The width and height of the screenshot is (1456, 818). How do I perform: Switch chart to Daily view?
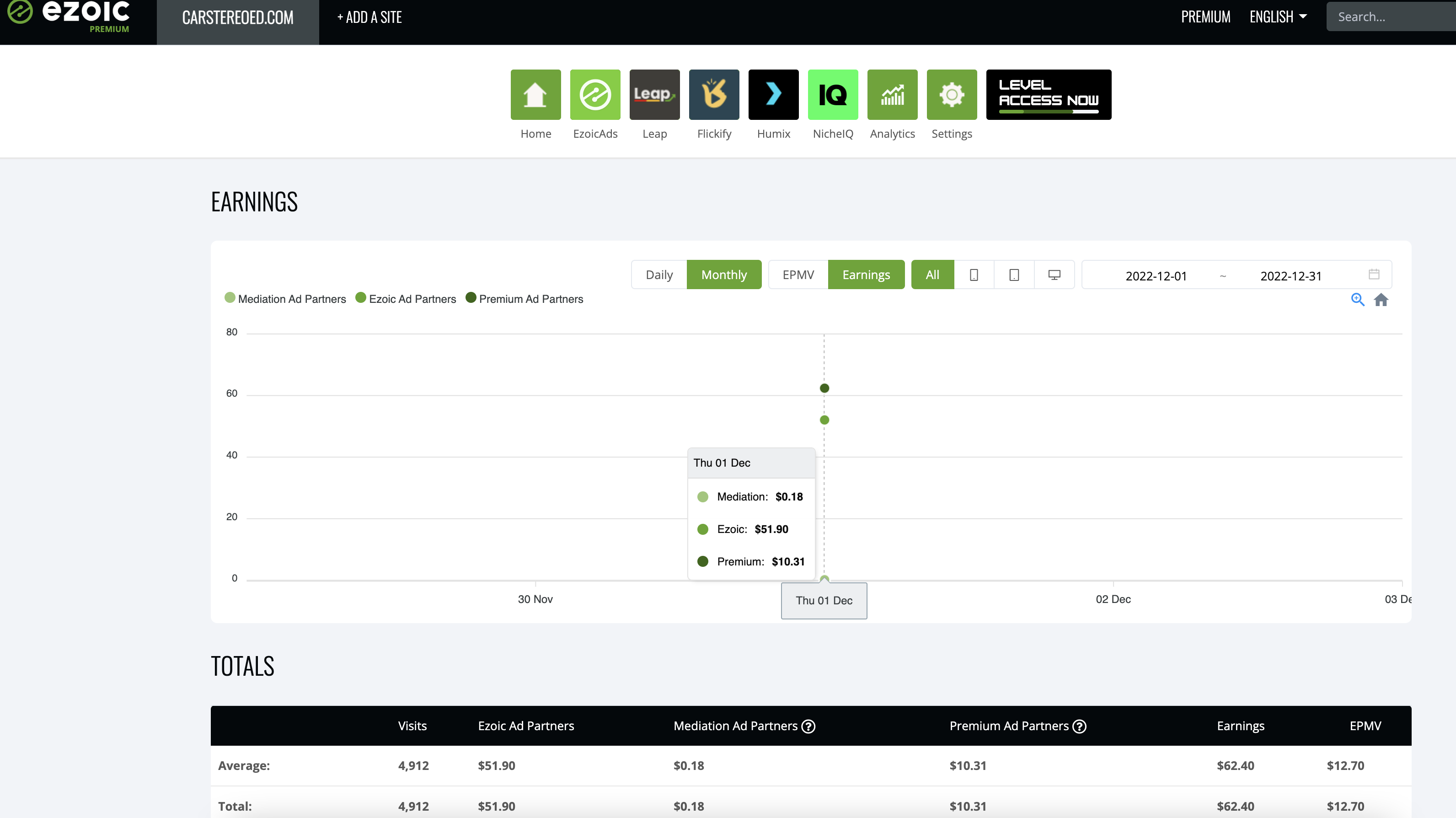click(x=659, y=275)
